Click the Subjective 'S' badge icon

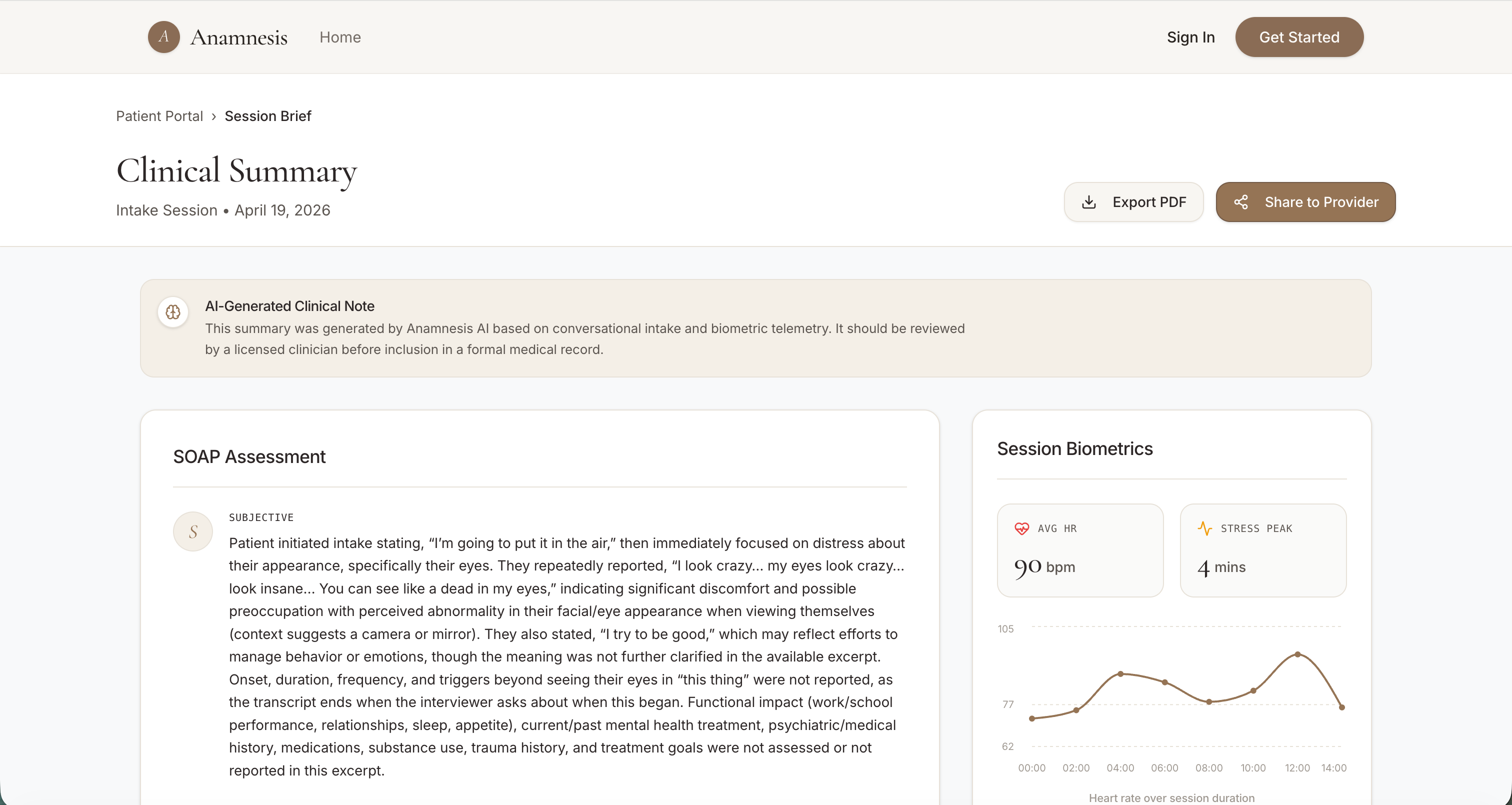click(x=193, y=531)
